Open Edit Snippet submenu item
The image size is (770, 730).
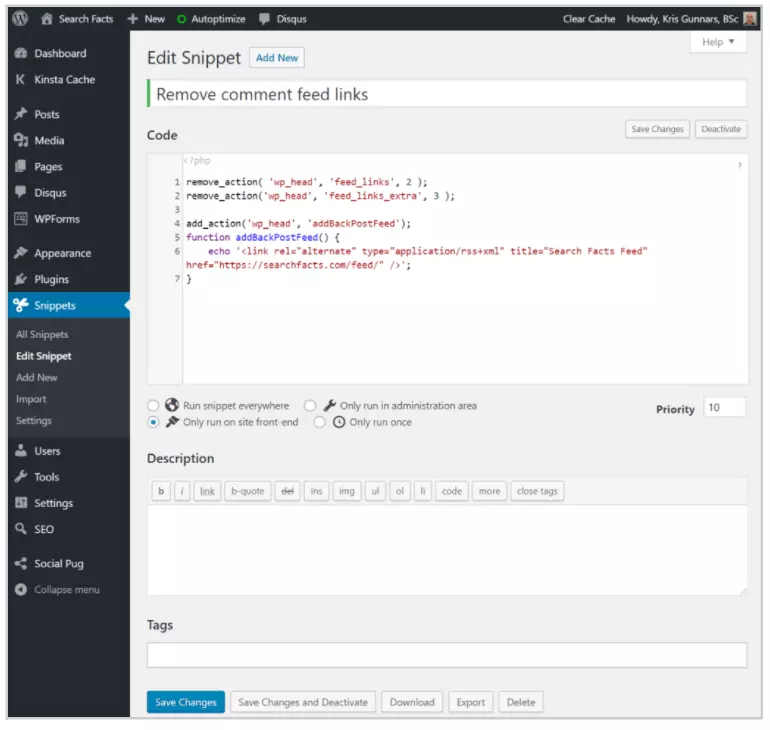pyautogui.click(x=44, y=356)
